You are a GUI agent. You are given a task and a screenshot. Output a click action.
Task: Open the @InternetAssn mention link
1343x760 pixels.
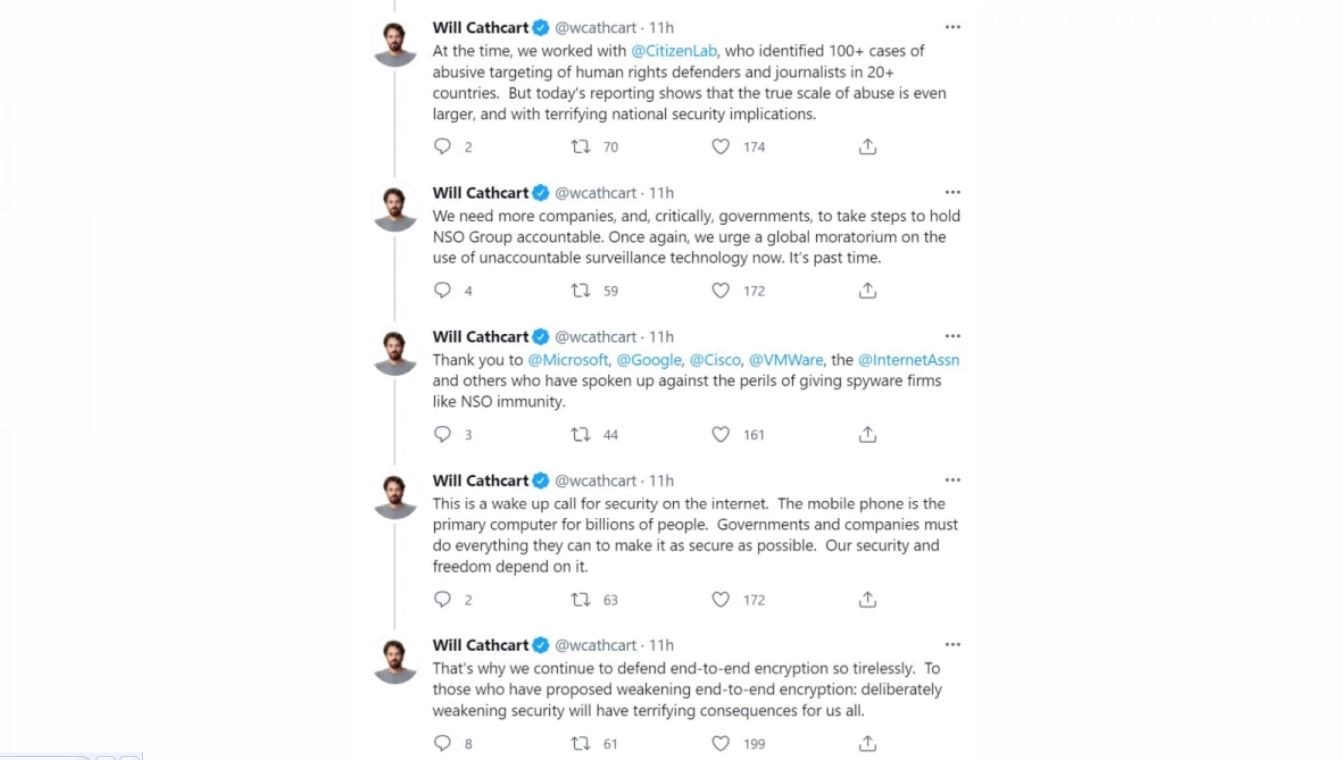[913, 360]
